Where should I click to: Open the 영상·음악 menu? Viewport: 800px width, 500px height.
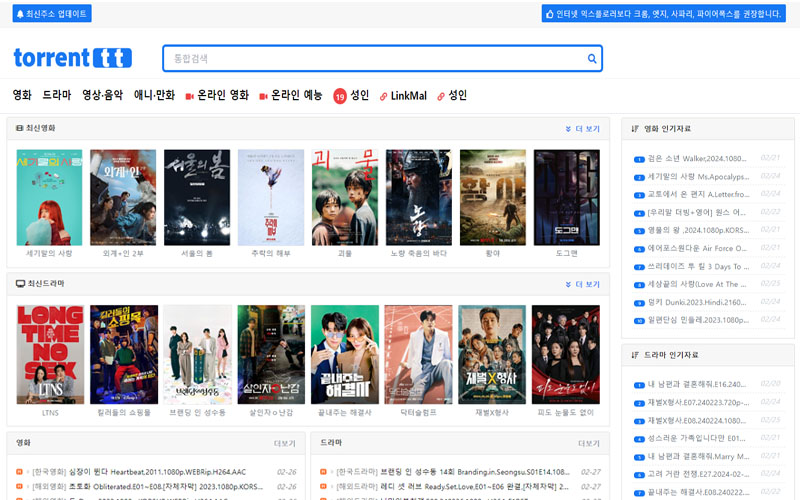103,95
